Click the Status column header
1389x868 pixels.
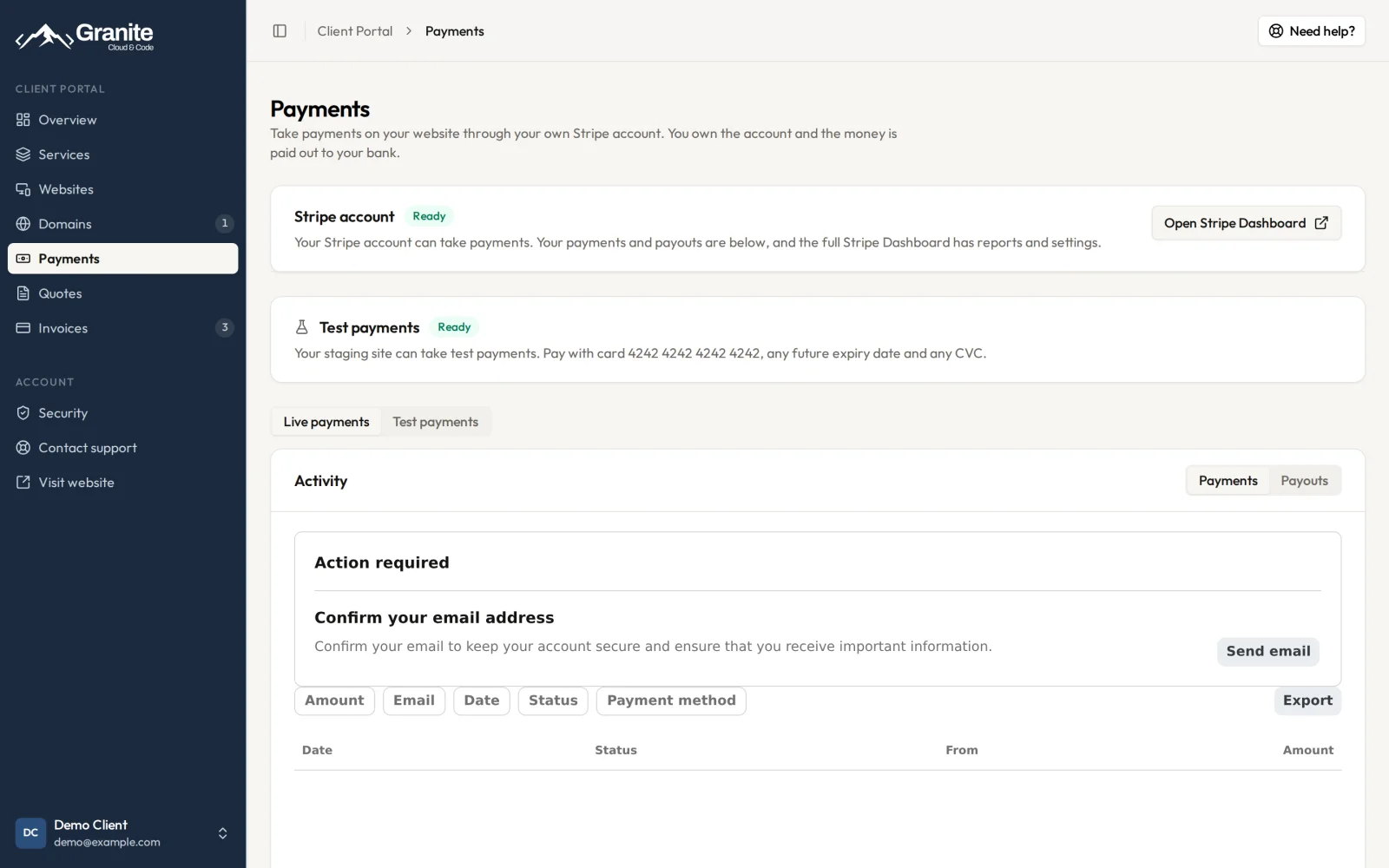pyautogui.click(x=616, y=750)
